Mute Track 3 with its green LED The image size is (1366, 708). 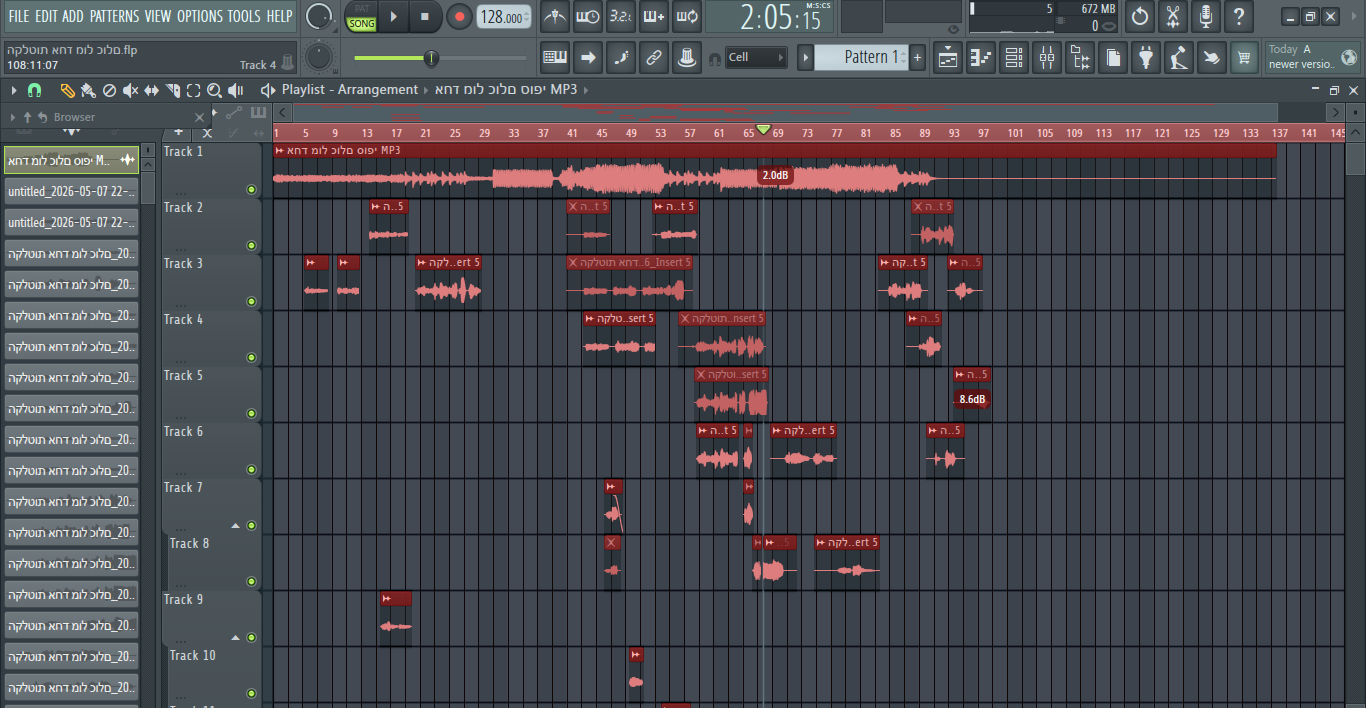point(251,301)
